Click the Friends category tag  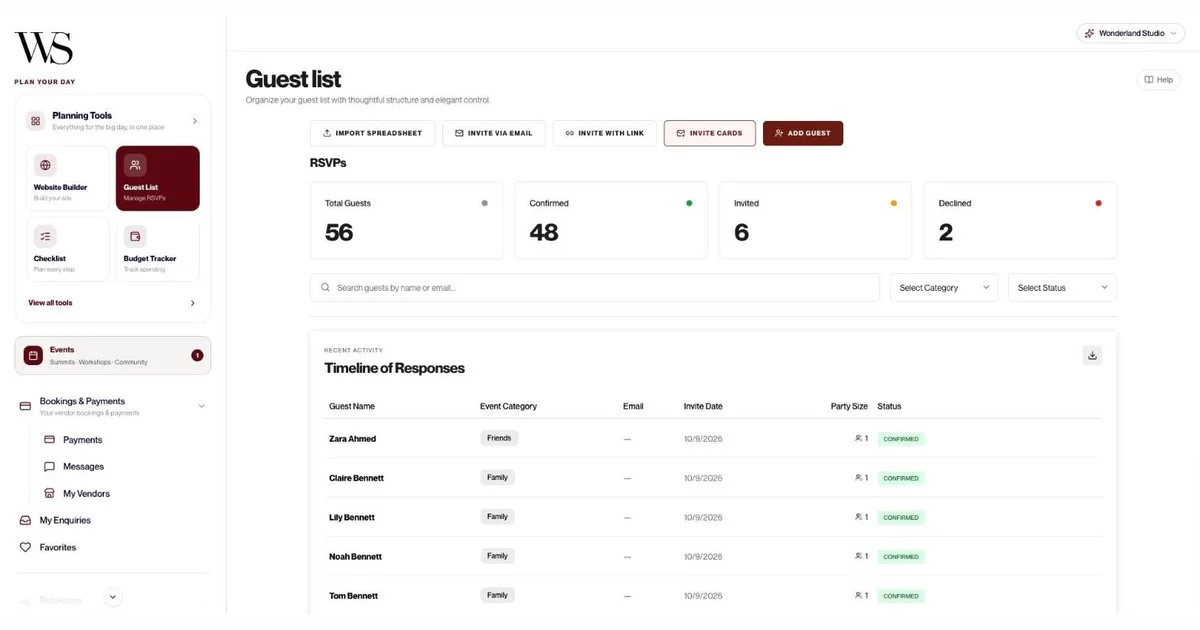(x=499, y=438)
